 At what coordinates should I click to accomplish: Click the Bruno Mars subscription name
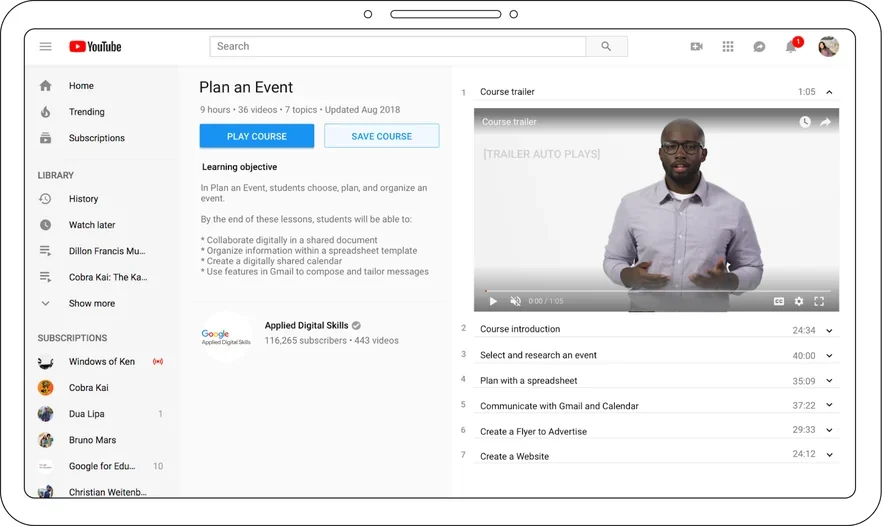92,440
